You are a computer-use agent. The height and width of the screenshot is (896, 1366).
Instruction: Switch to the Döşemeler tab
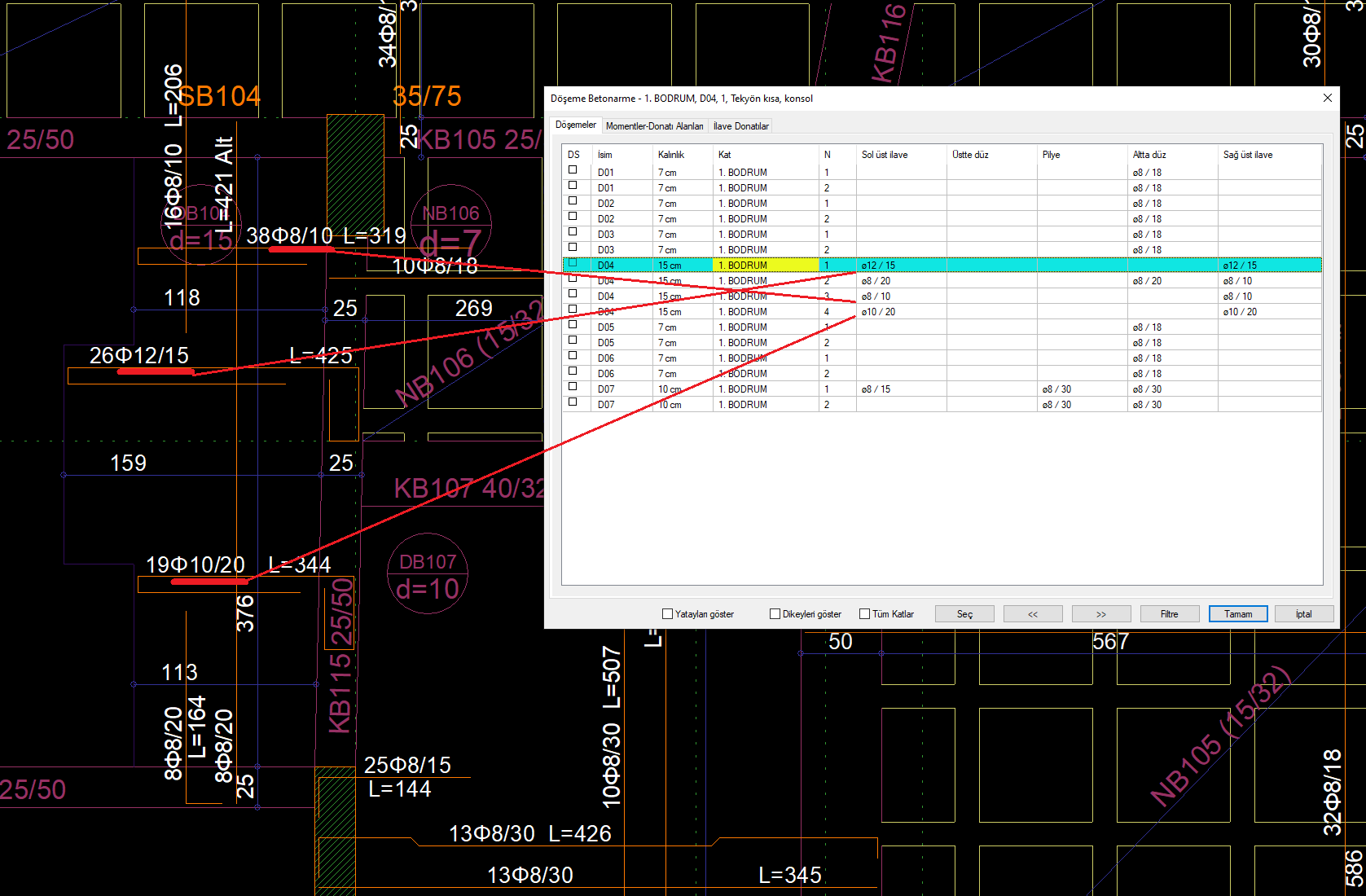coord(576,125)
